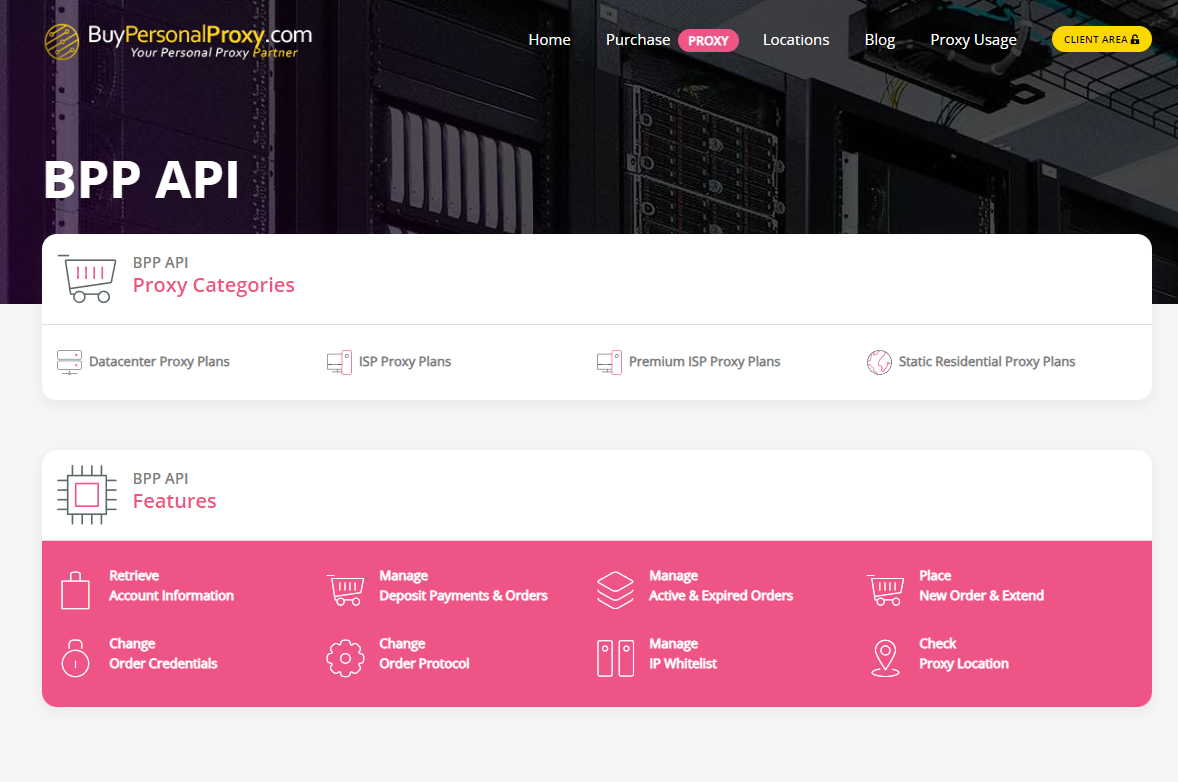Click the stacked layers icon for Active & Expired Orders
The image size is (1178, 782).
[615, 590]
